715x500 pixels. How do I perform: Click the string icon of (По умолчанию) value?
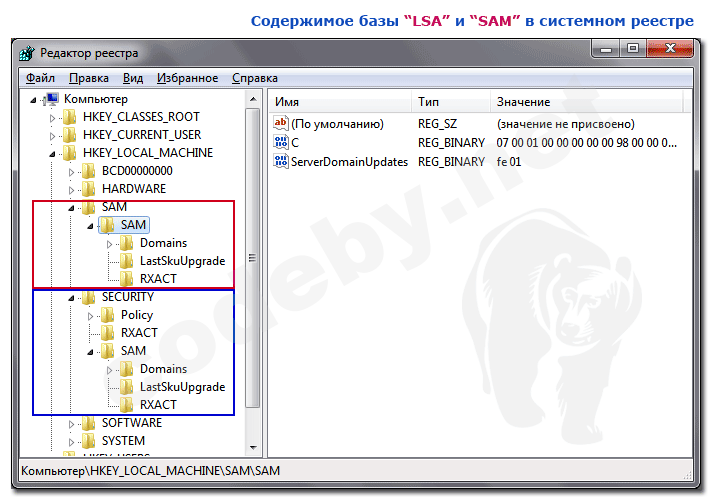coord(280,123)
